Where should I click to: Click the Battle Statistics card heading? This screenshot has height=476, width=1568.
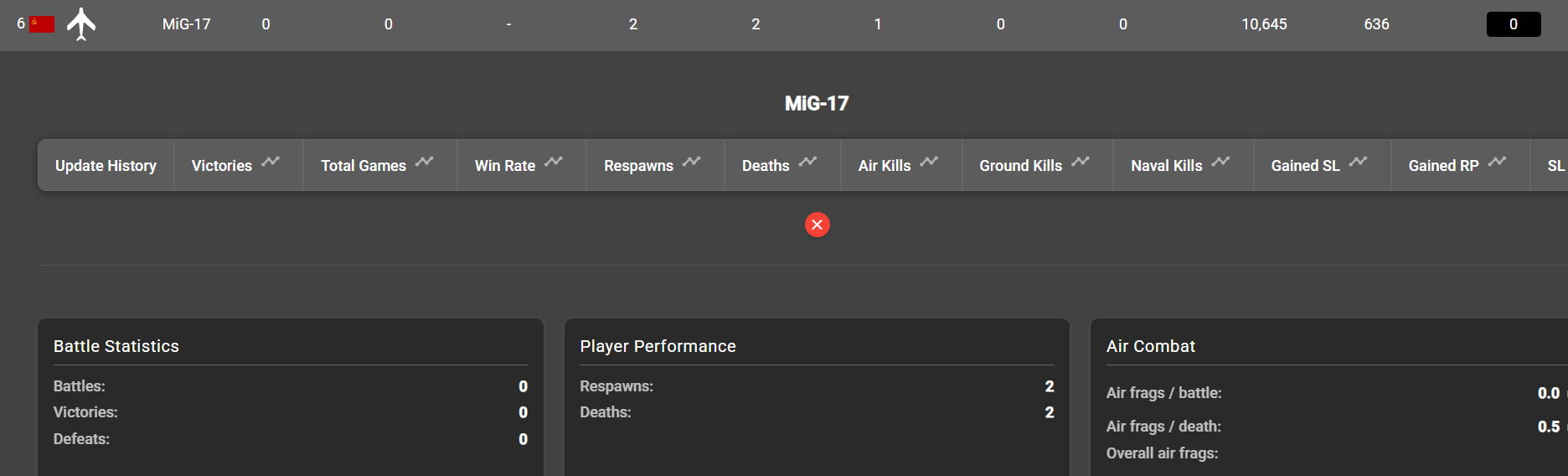[x=116, y=346]
